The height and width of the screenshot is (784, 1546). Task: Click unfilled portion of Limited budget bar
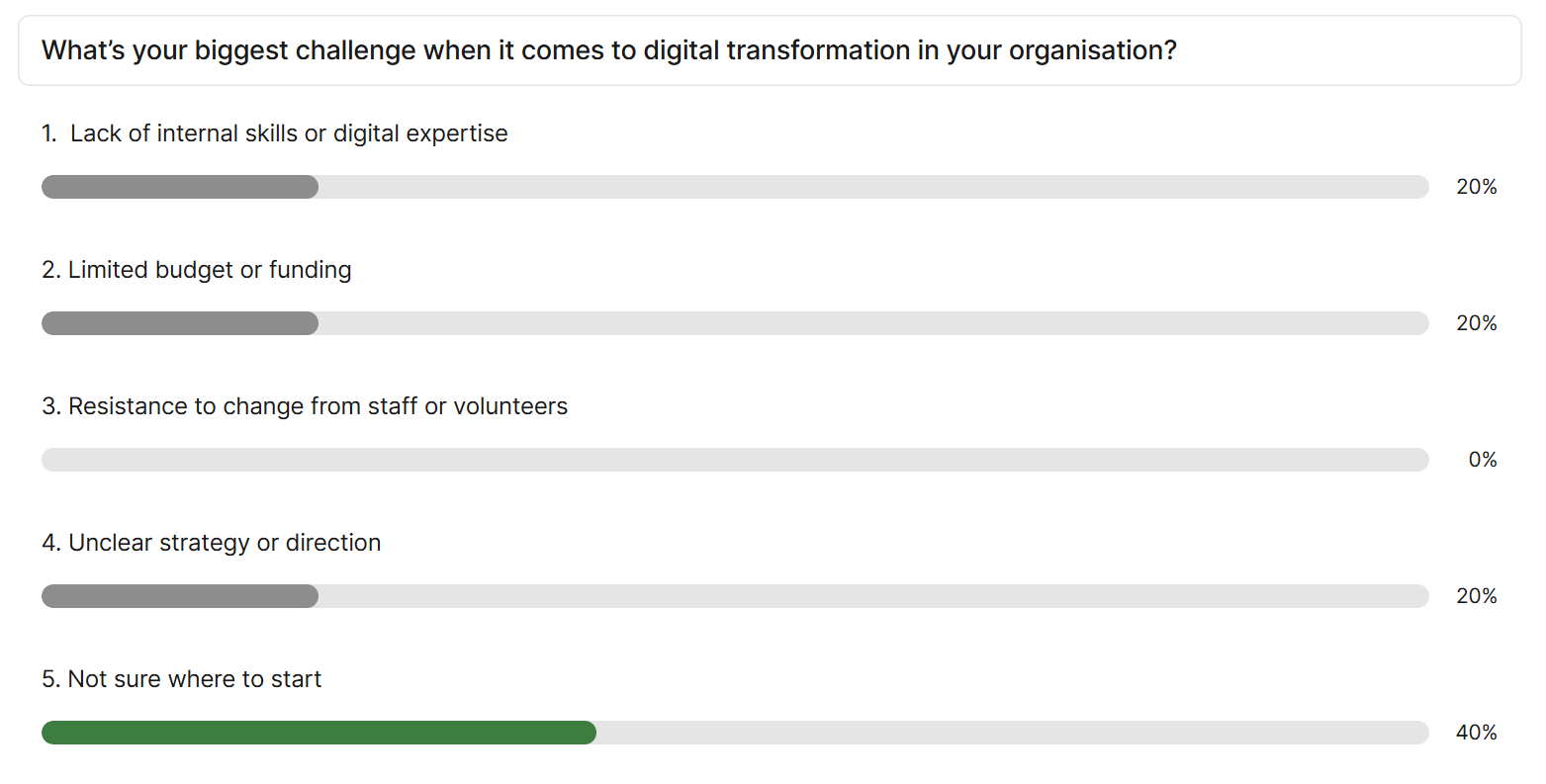pyautogui.click(x=873, y=323)
